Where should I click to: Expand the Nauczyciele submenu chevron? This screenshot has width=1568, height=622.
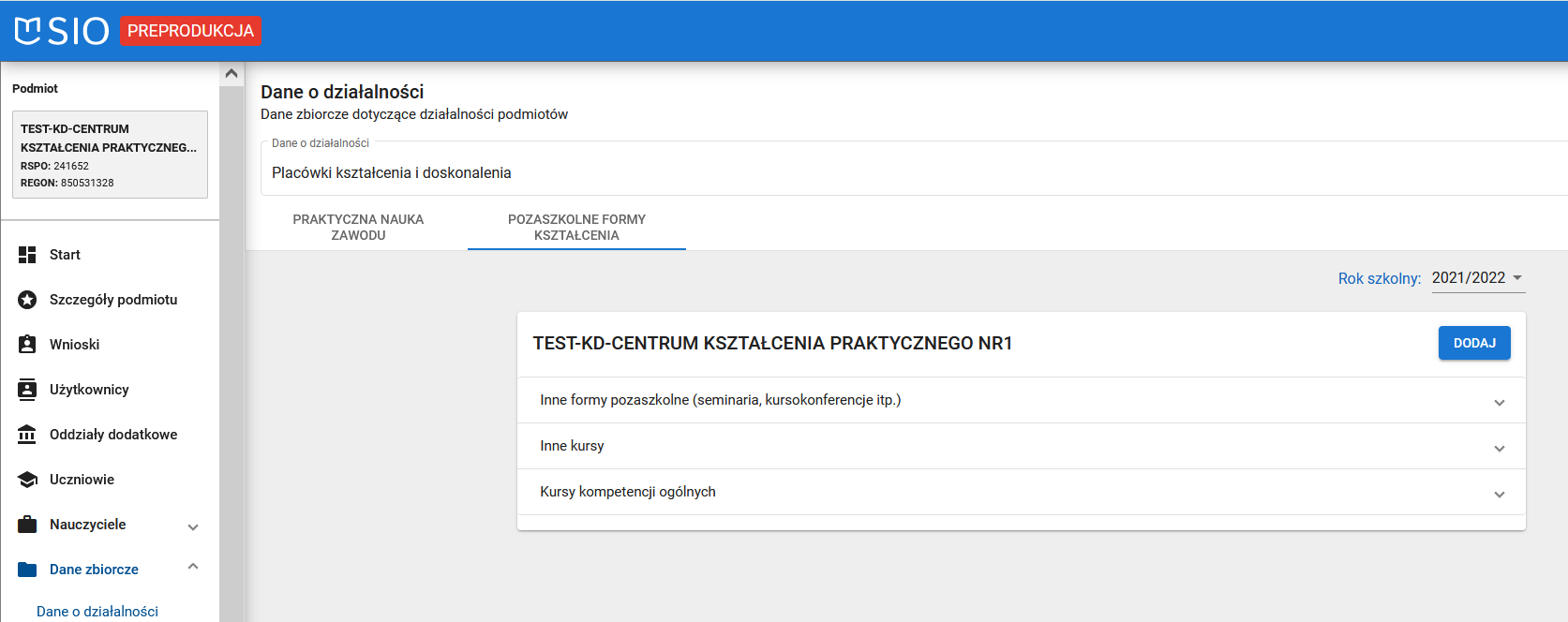click(193, 526)
